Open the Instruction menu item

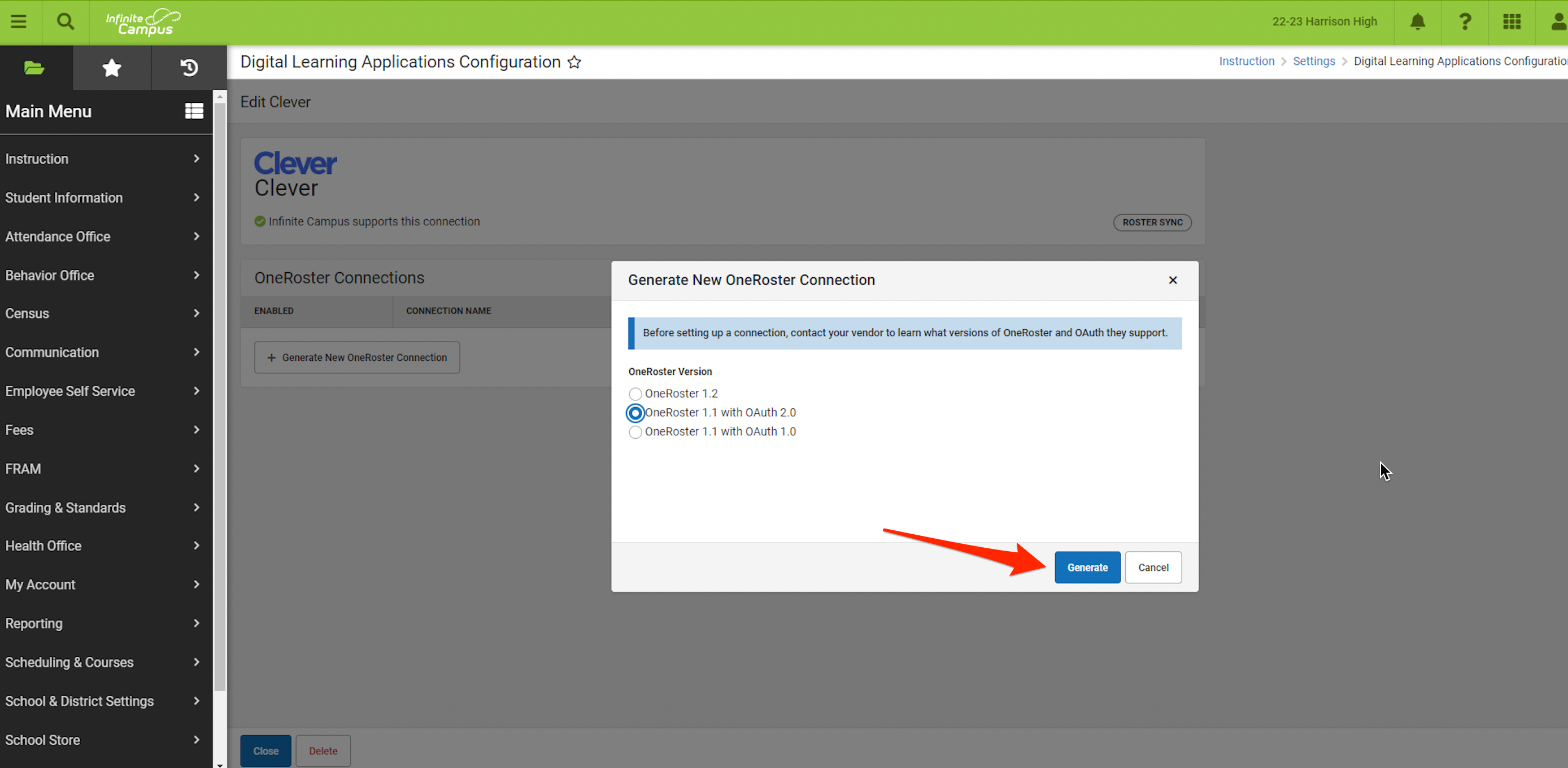coord(37,159)
